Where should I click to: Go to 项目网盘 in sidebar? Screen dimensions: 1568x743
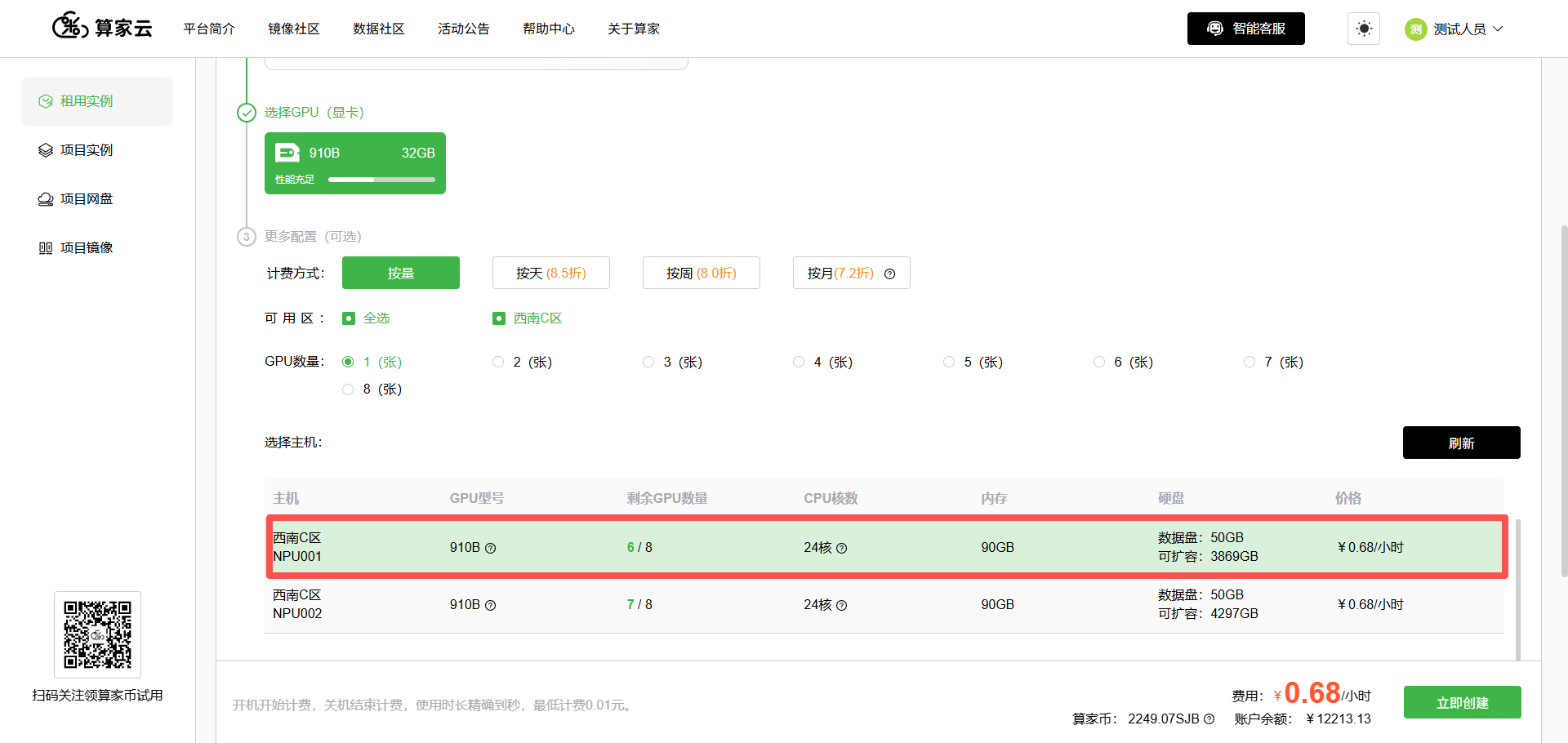pos(97,199)
